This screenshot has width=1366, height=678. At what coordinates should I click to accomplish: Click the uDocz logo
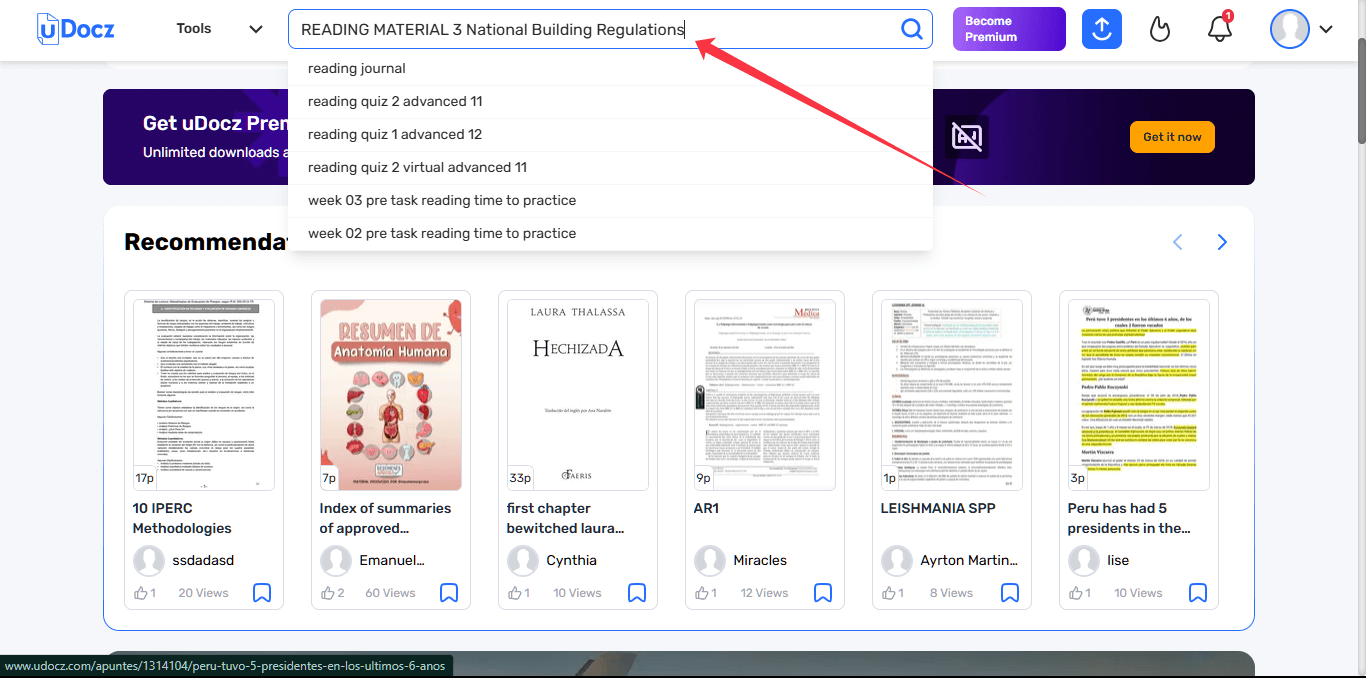(x=73, y=27)
